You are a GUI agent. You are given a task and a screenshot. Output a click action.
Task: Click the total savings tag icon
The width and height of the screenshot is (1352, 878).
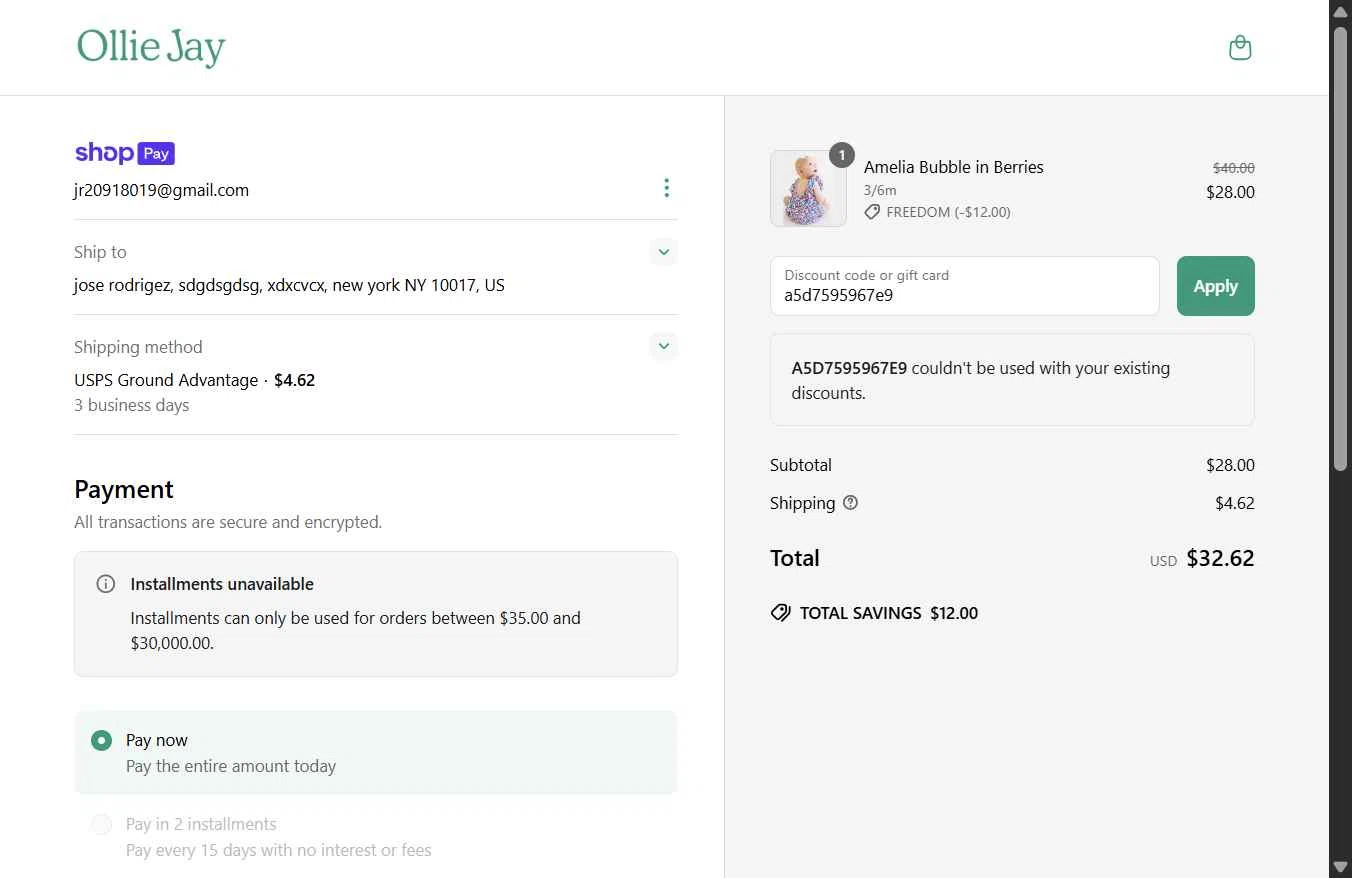pyautogui.click(x=780, y=613)
